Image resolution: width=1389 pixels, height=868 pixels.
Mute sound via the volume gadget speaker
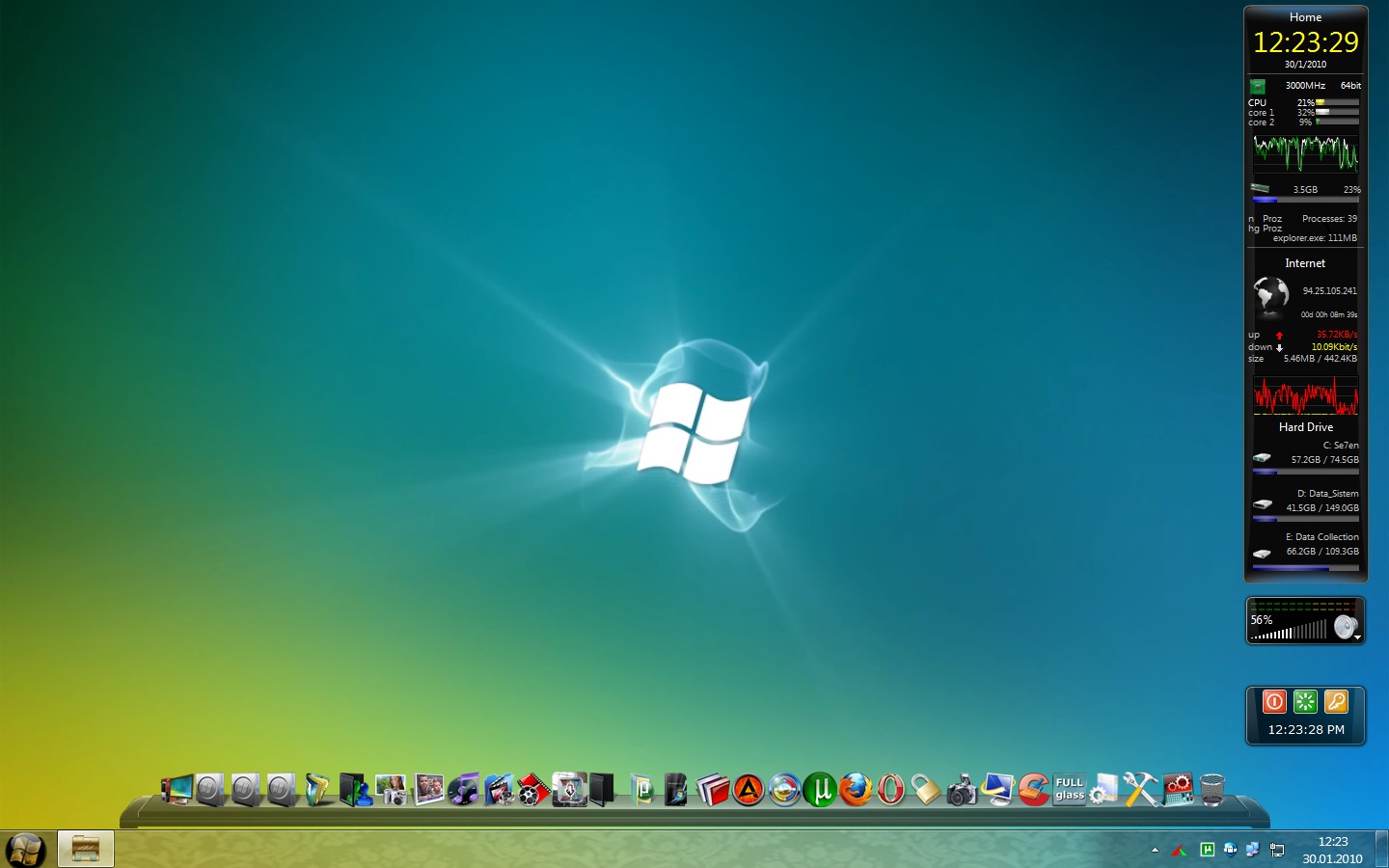[1345, 628]
